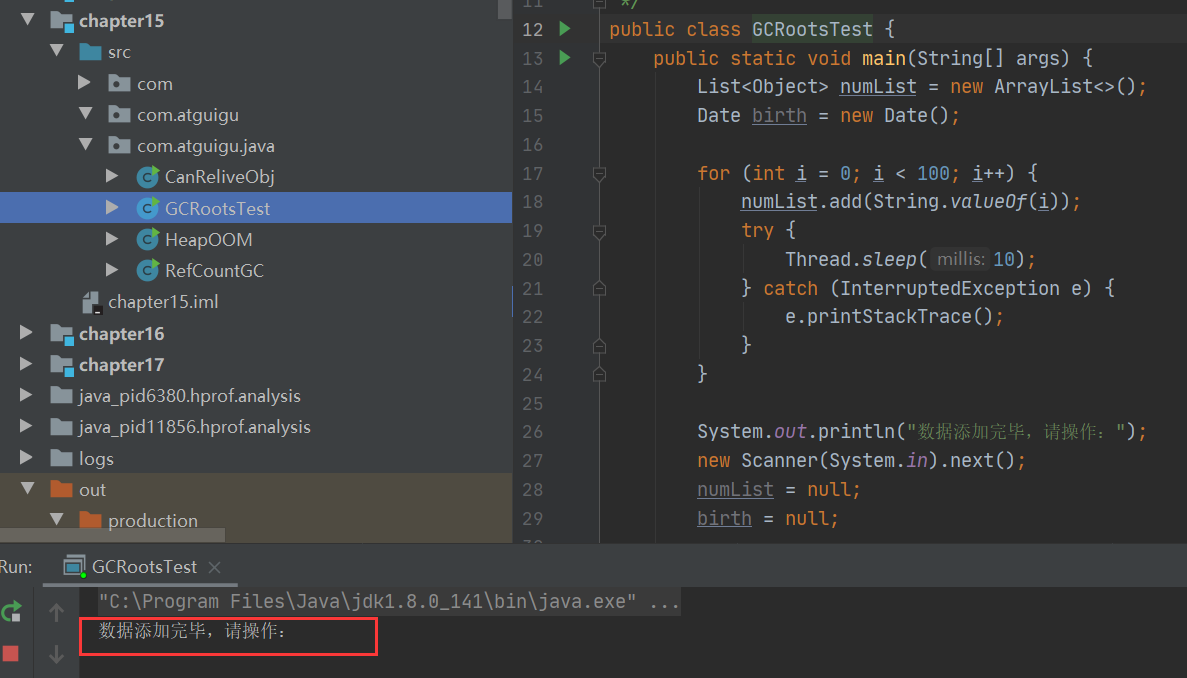Collapse the out folder
The width and height of the screenshot is (1187, 678).
click(28, 489)
